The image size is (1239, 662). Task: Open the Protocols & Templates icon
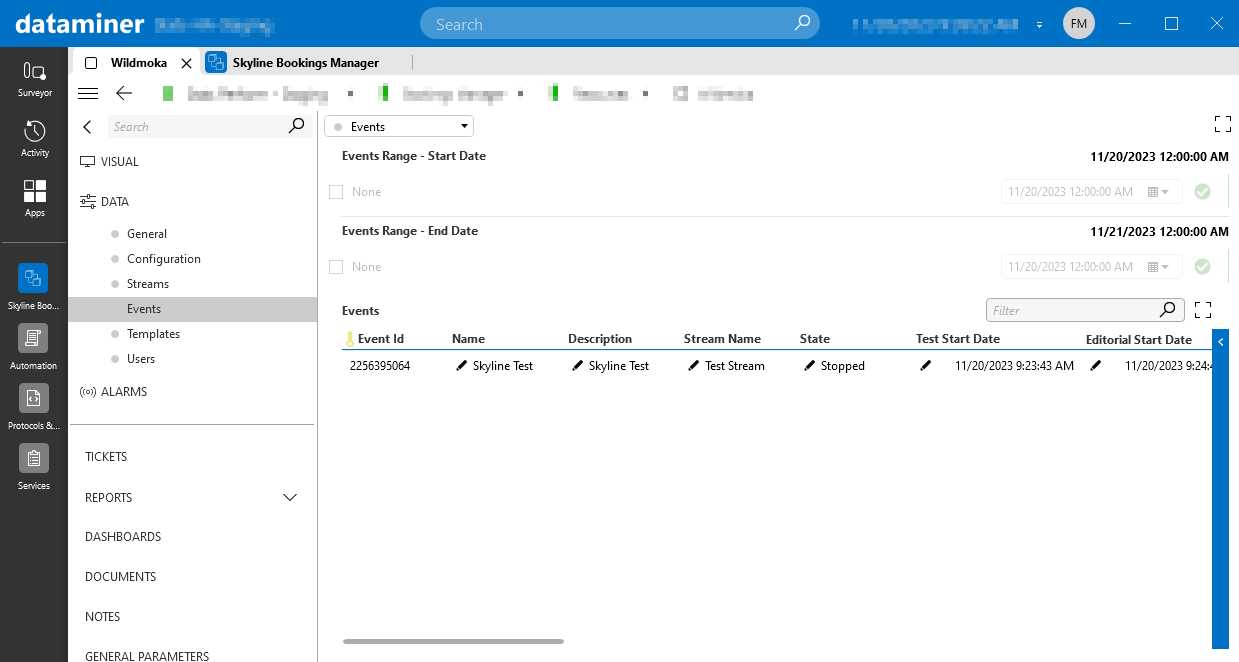[33, 398]
